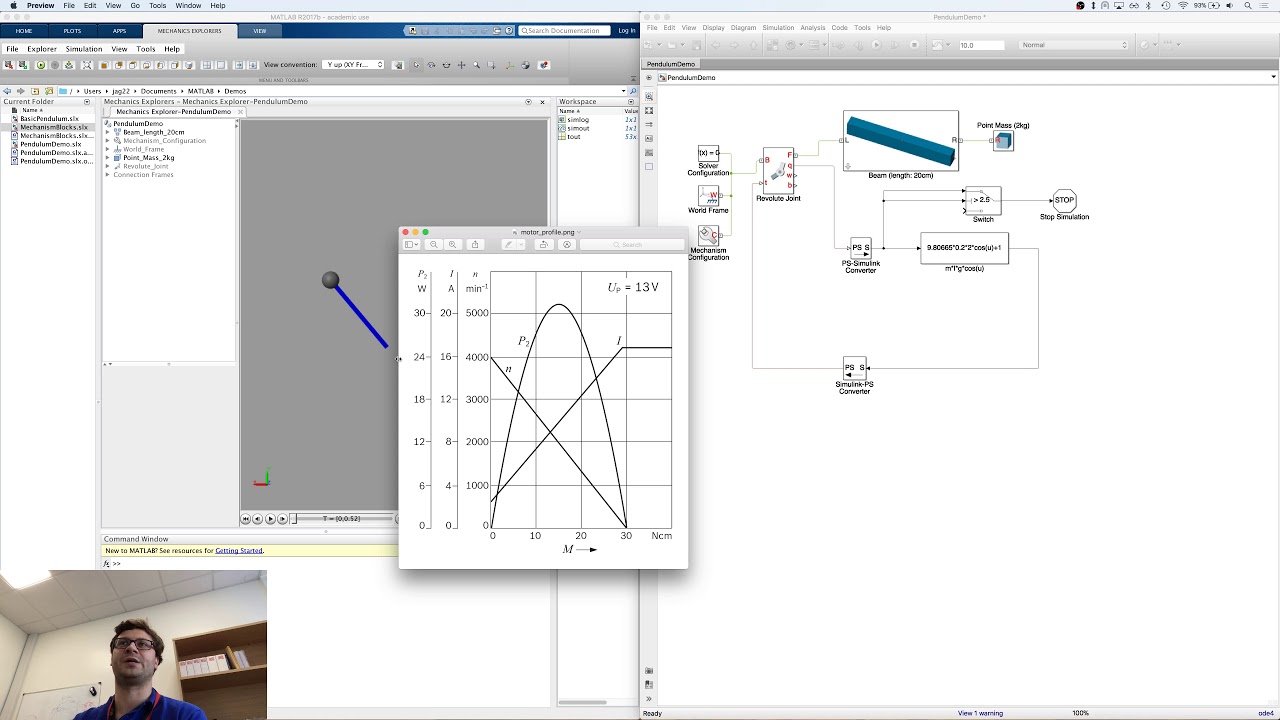Click play button in Mechanics Explorer playback
This screenshot has height=720, width=1280.
[270, 519]
